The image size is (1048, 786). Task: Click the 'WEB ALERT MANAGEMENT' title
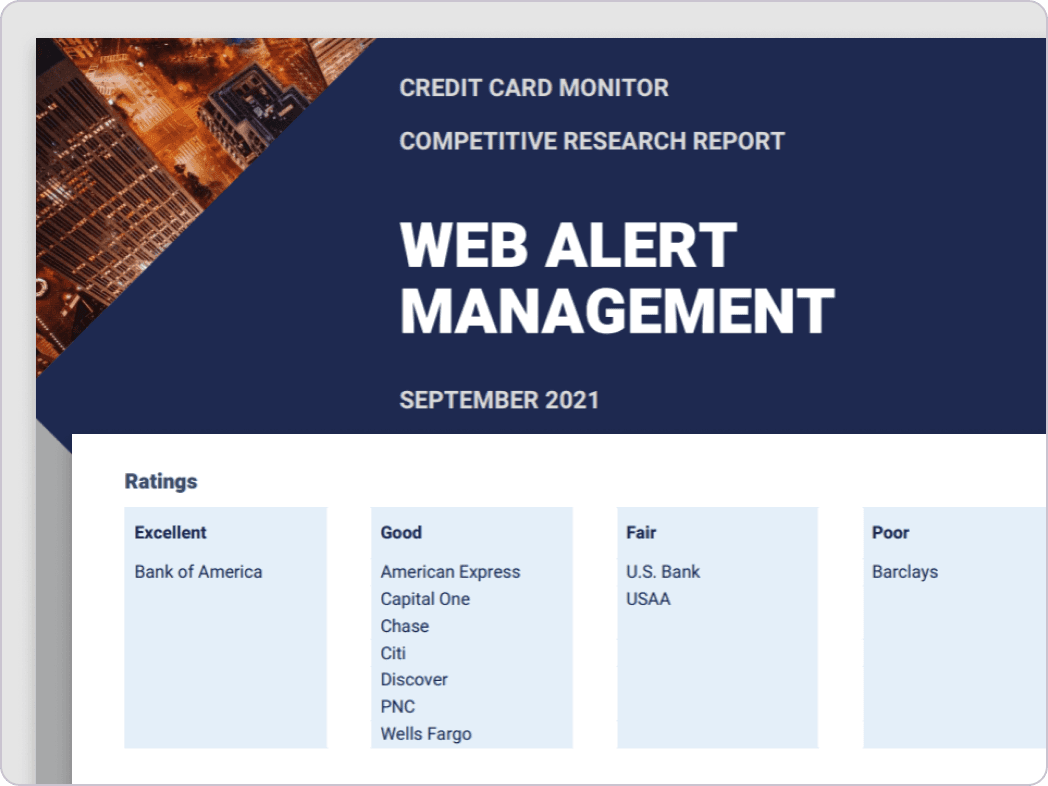click(616, 277)
